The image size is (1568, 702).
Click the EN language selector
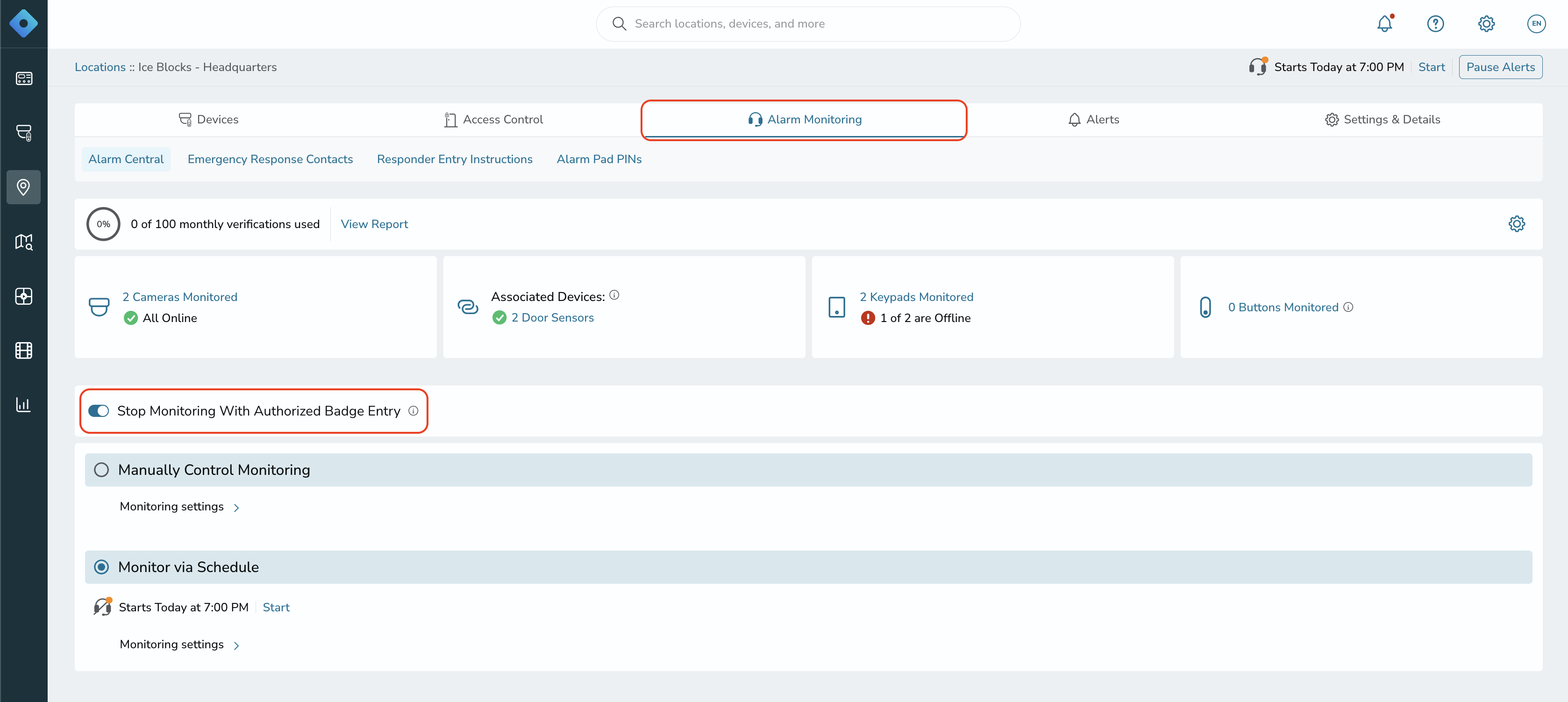1536,24
